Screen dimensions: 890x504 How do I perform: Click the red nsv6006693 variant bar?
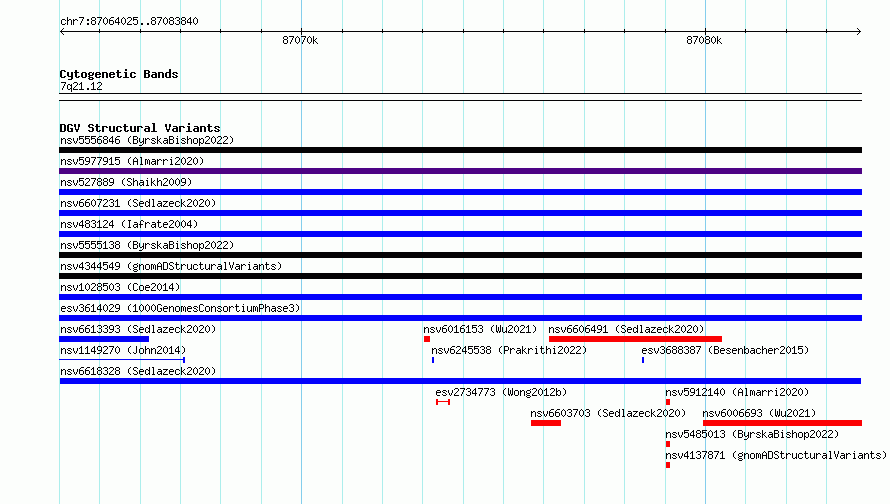[x=782, y=423]
